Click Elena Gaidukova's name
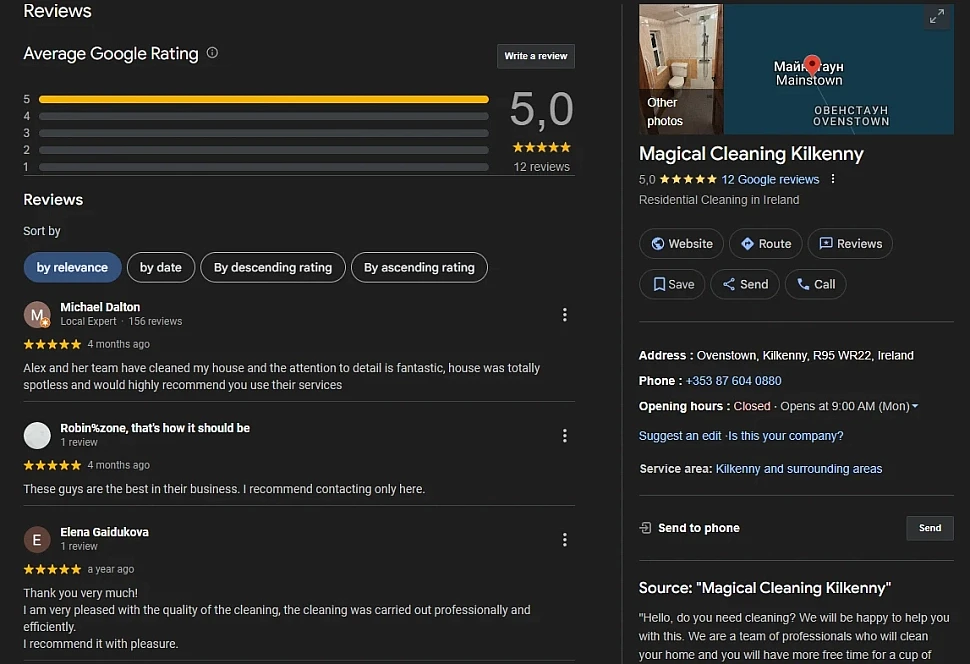This screenshot has height=664, width=970. (x=105, y=532)
